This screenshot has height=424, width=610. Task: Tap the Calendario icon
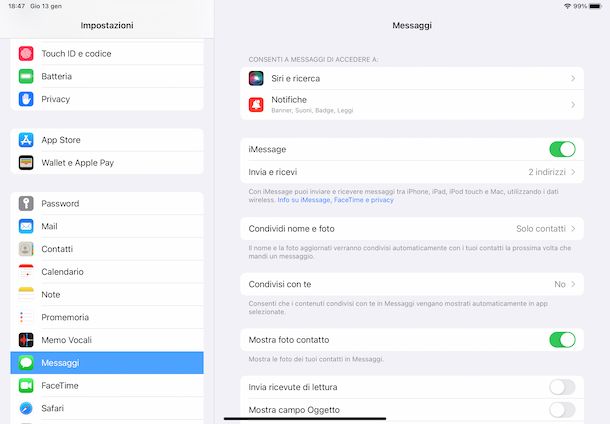(x=26, y=272)
